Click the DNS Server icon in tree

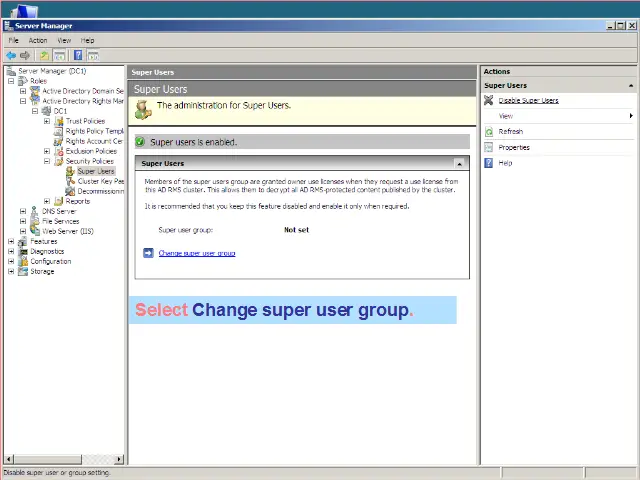[35, 211]
